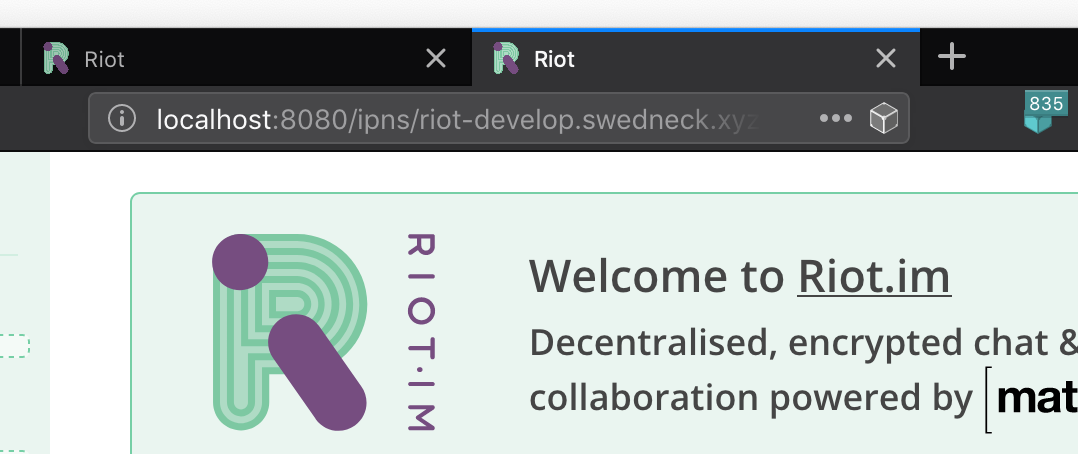Click the dashed placeholder box in left panel
Viewport: 1078px width, 454px height.
coord(14,346)
